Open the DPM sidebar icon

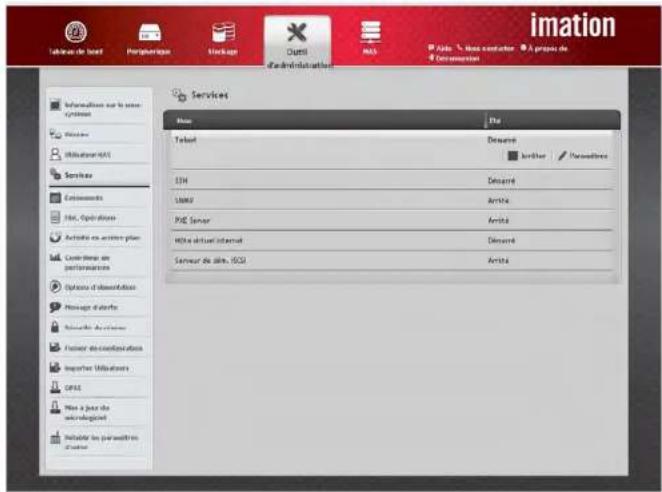click(x=55, y=387)
